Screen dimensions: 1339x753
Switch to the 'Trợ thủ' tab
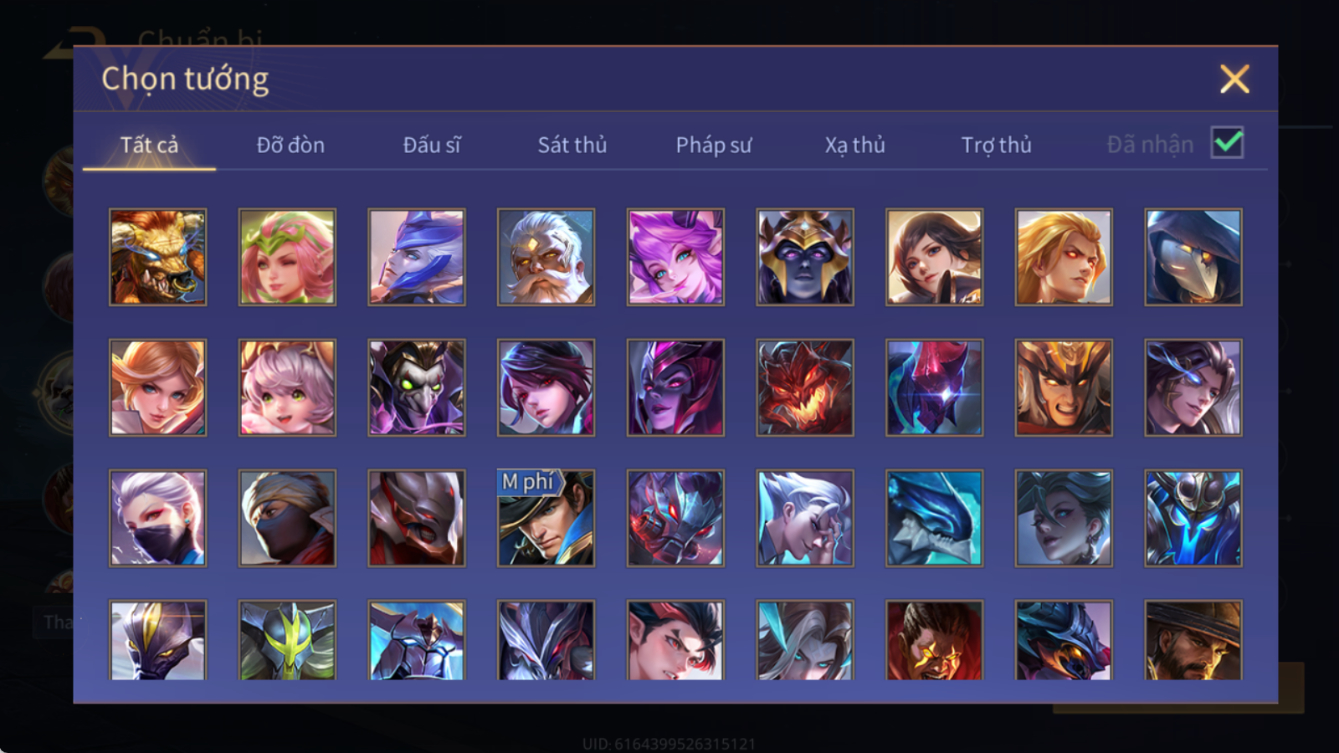click(996, 145)
